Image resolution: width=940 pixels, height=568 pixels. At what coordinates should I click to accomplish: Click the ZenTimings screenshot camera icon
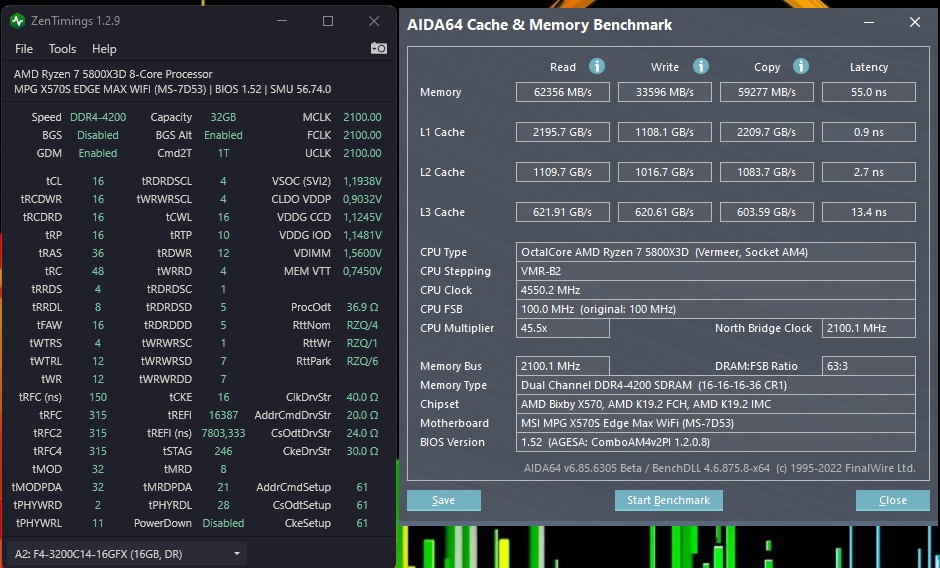(x=379, y=48)
